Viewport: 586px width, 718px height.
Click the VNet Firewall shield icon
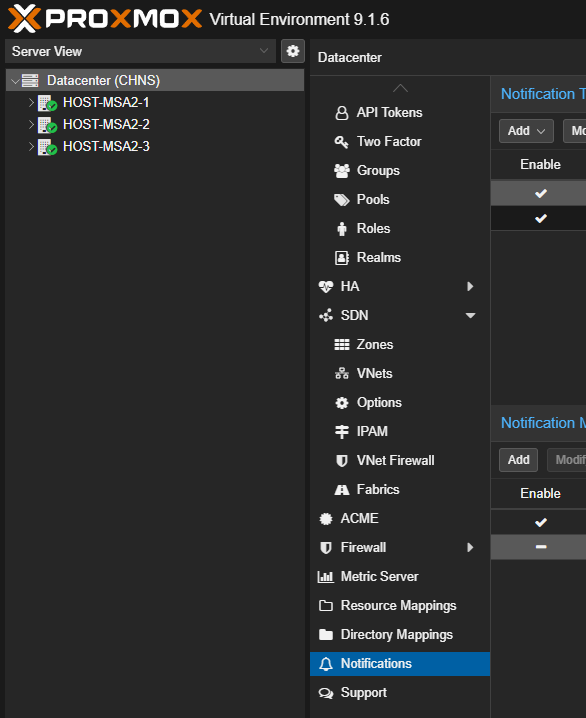342,461
